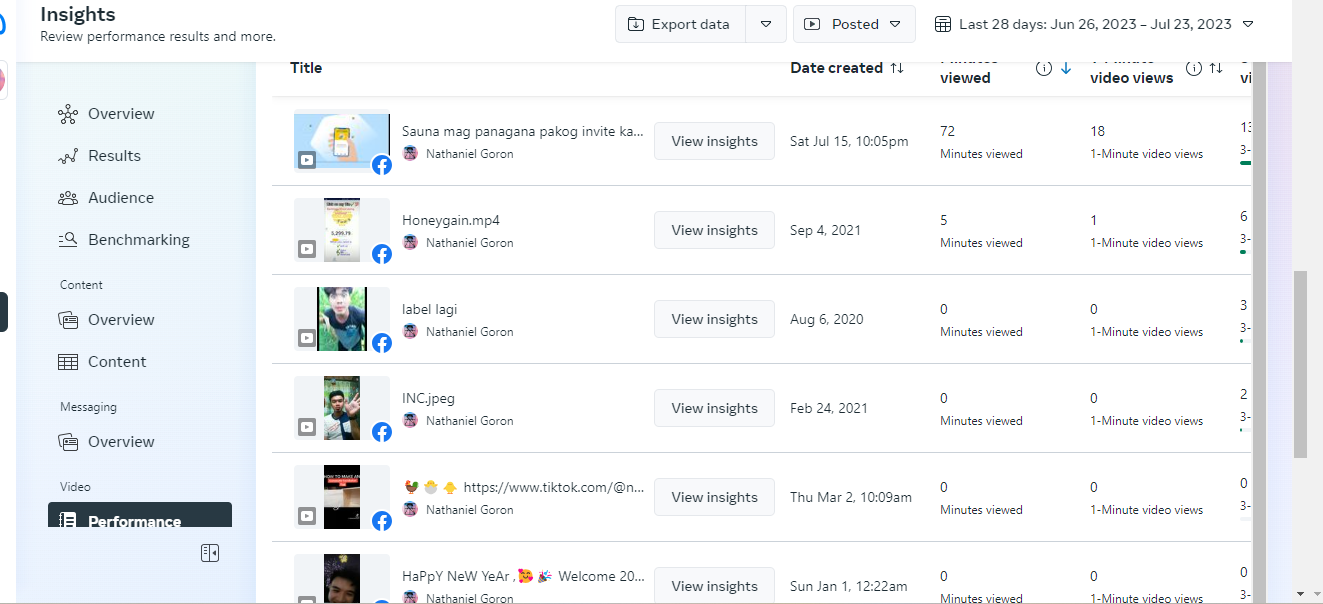Click Export data button

(680, 24)
